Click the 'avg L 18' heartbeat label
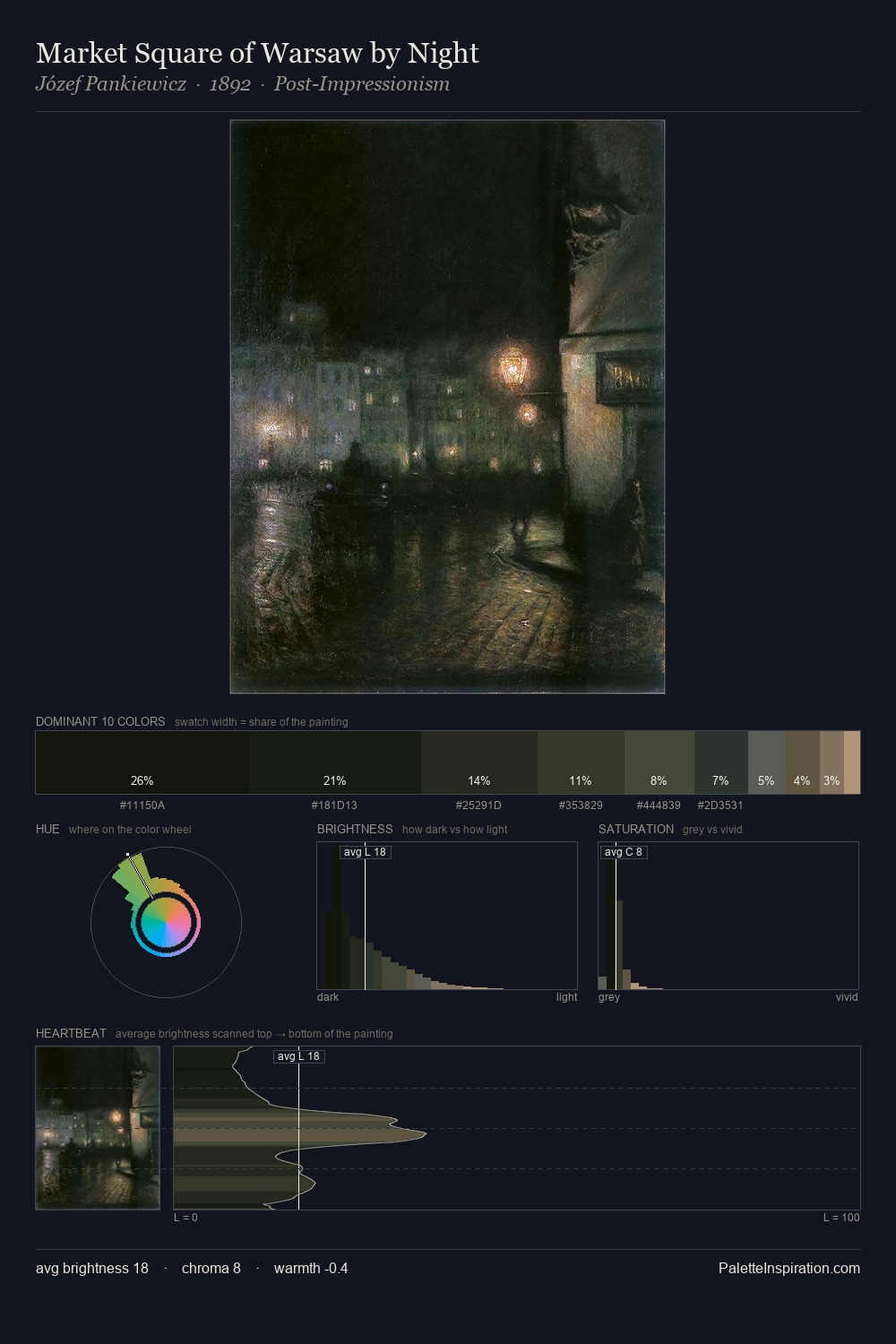896x1344 pixels. [298, 1056]
